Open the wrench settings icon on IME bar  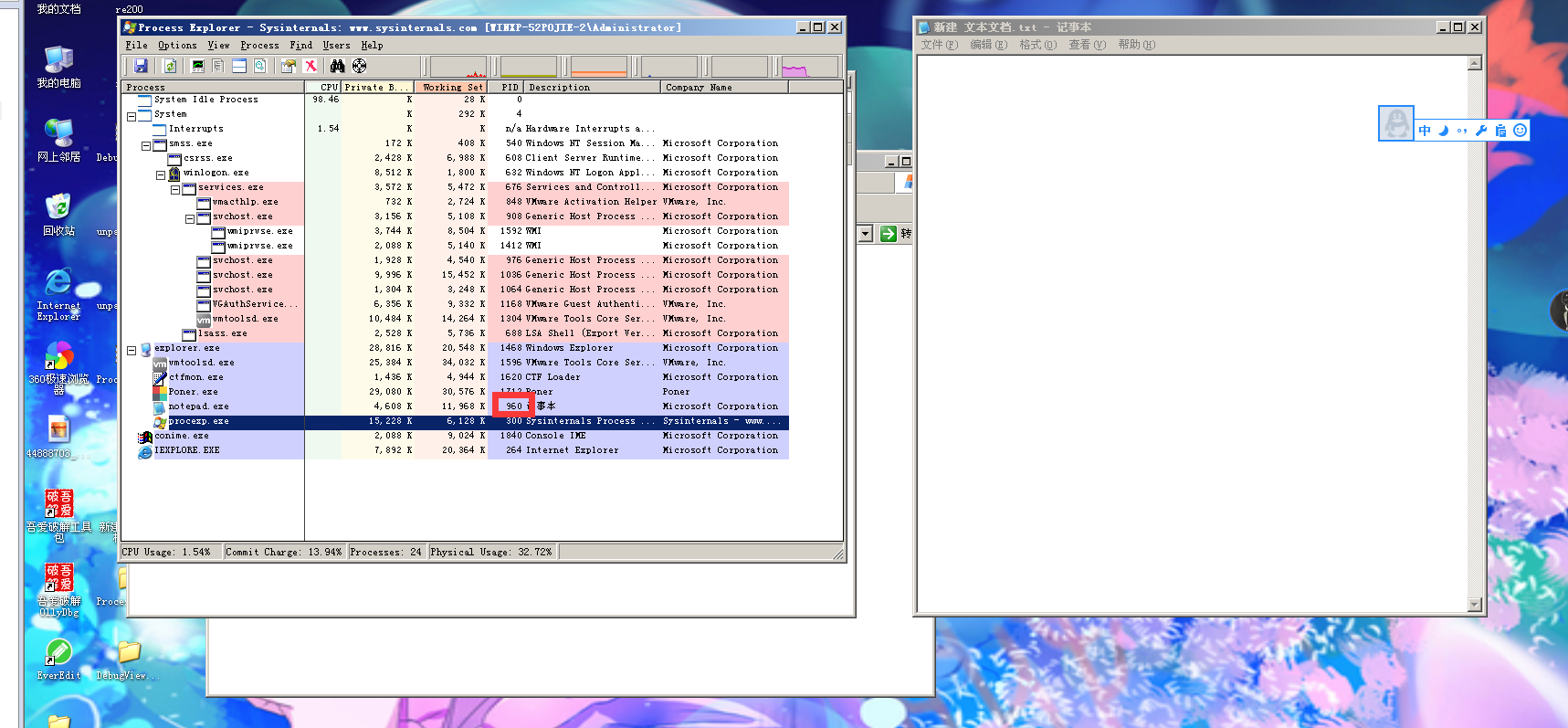pos(1481,131)
